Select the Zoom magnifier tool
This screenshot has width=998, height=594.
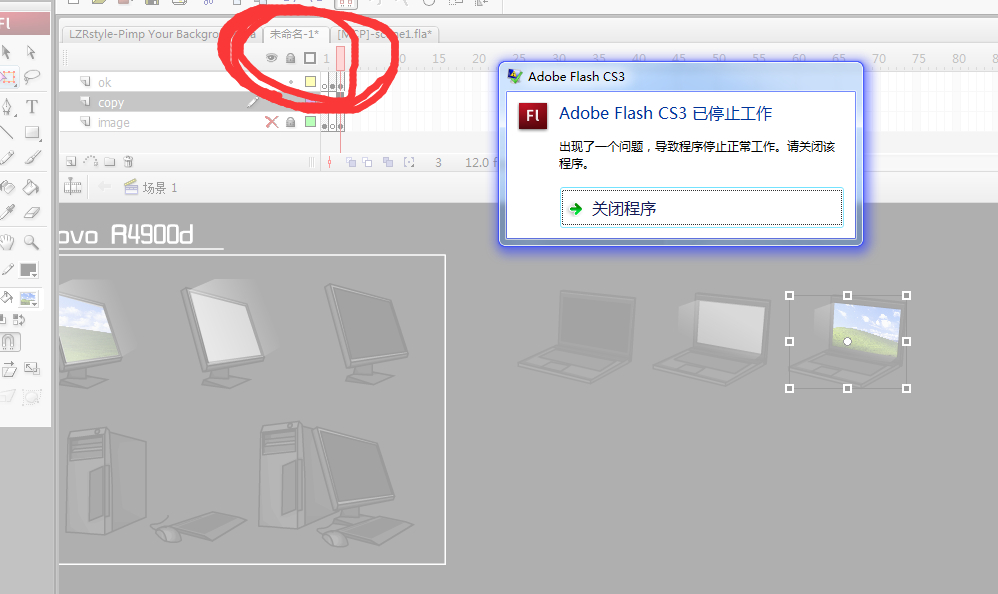[x=31, y=242]
